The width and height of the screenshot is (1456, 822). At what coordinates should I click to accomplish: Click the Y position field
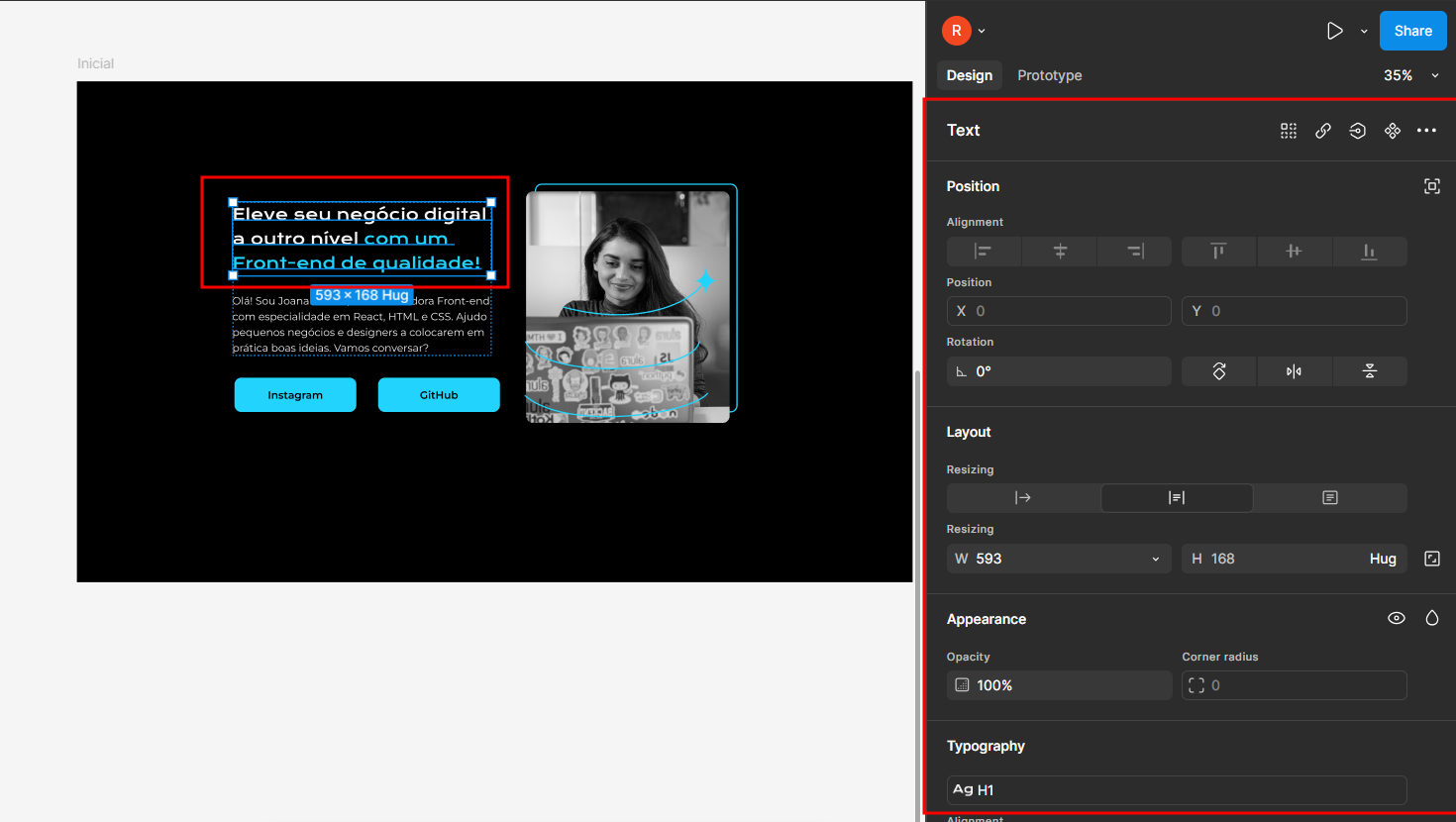[x=1294, y=311]
